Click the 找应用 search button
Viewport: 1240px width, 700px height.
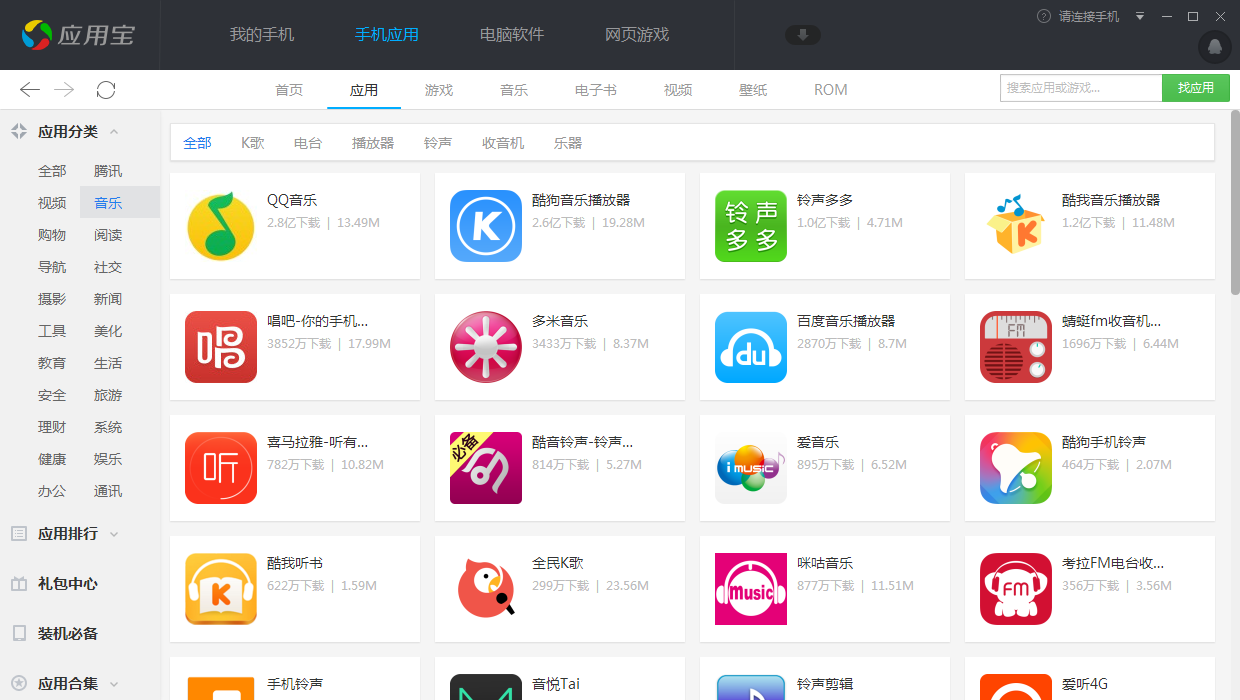[1196, 88]
